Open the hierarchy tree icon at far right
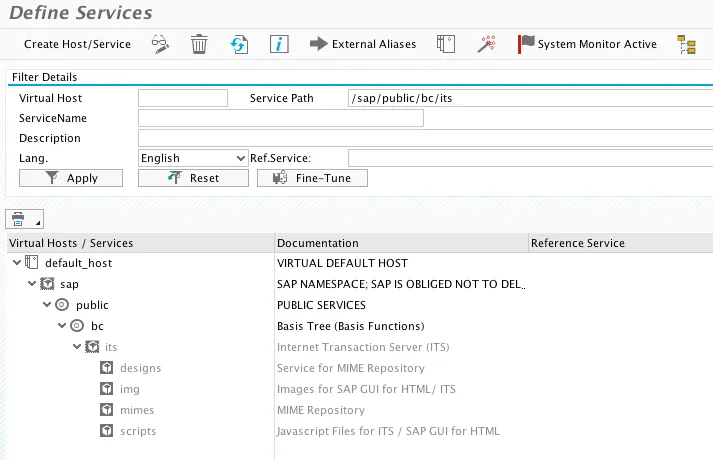Image resolution: width=713 pixels, height=460 pixels. (x=686, y=44)
